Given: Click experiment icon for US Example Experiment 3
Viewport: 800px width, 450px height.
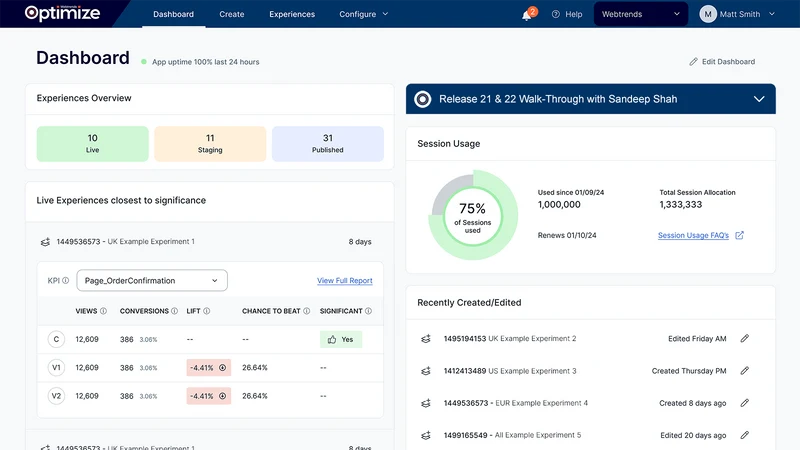Looking at the screenshot, I should click(x=426, y=371).
